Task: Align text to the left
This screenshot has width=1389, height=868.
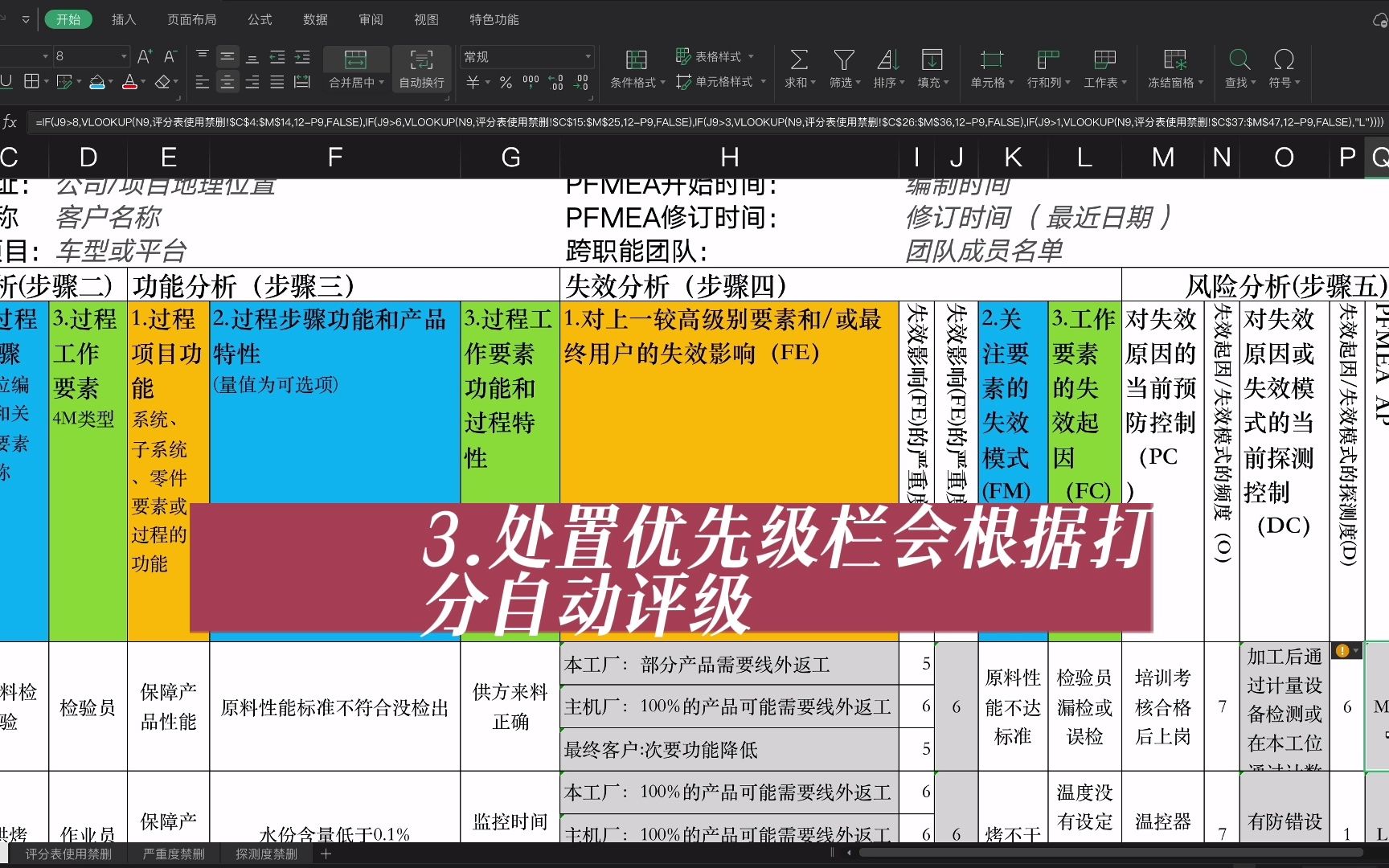Action: (x=203, y=82)
